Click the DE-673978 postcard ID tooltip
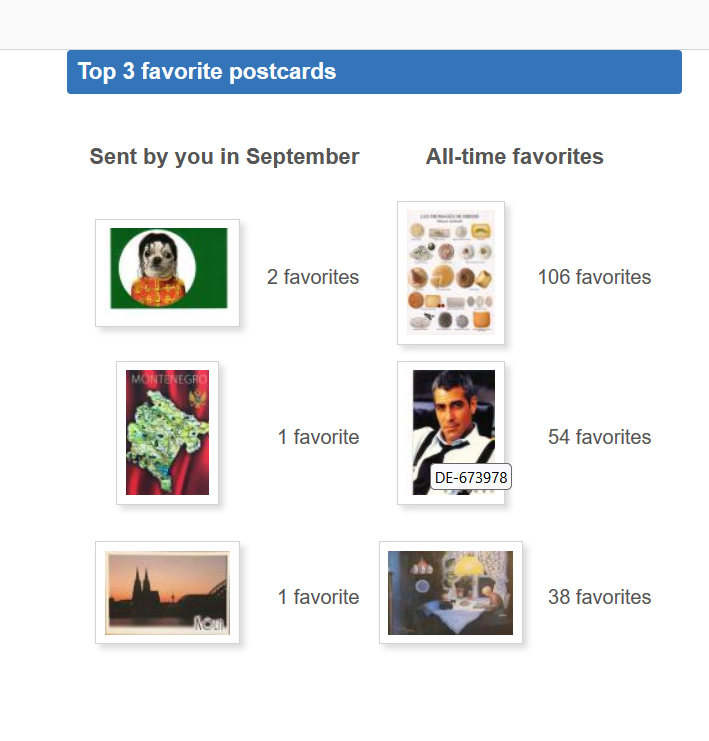Image resolution: width=709 pixels, height=741 pixels. (x=471, y=478)
